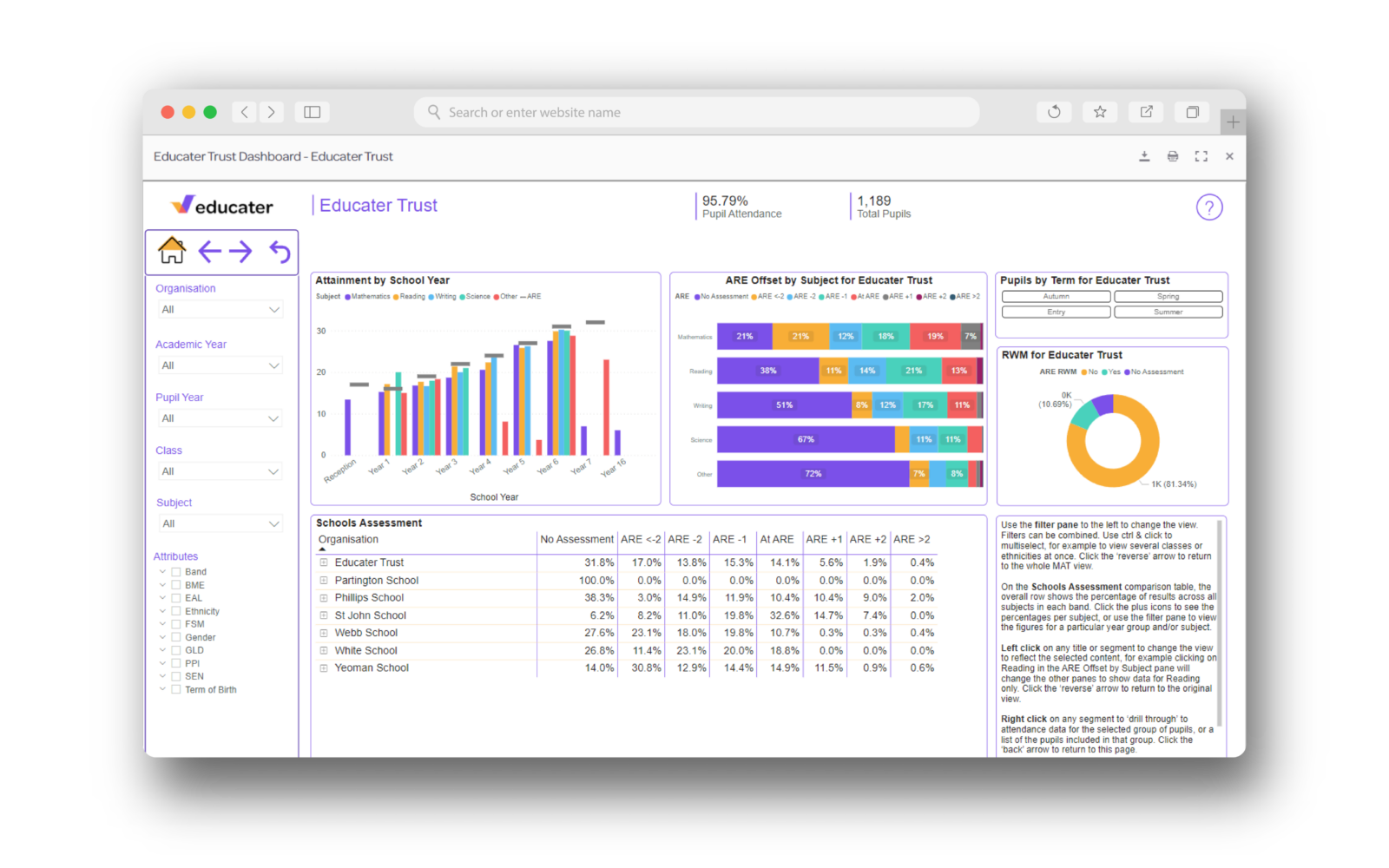Expand the Band attribute chevron
Image resolution: width=1389 pixels, height=868 pixels.
pos(162,572)
